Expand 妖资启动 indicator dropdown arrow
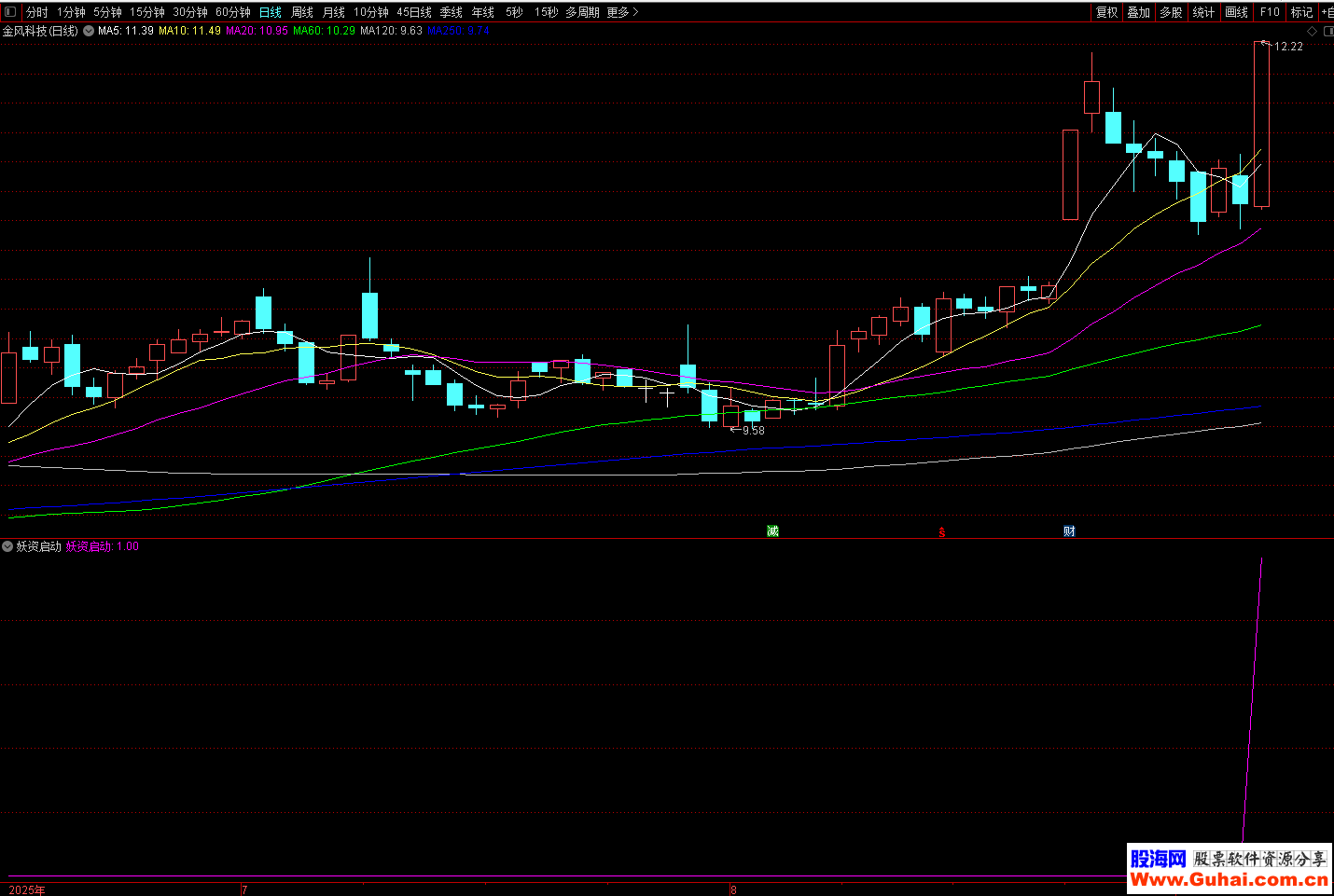Image resolution: width=1334 pixels, height=896 pixels. click(7, 546)
